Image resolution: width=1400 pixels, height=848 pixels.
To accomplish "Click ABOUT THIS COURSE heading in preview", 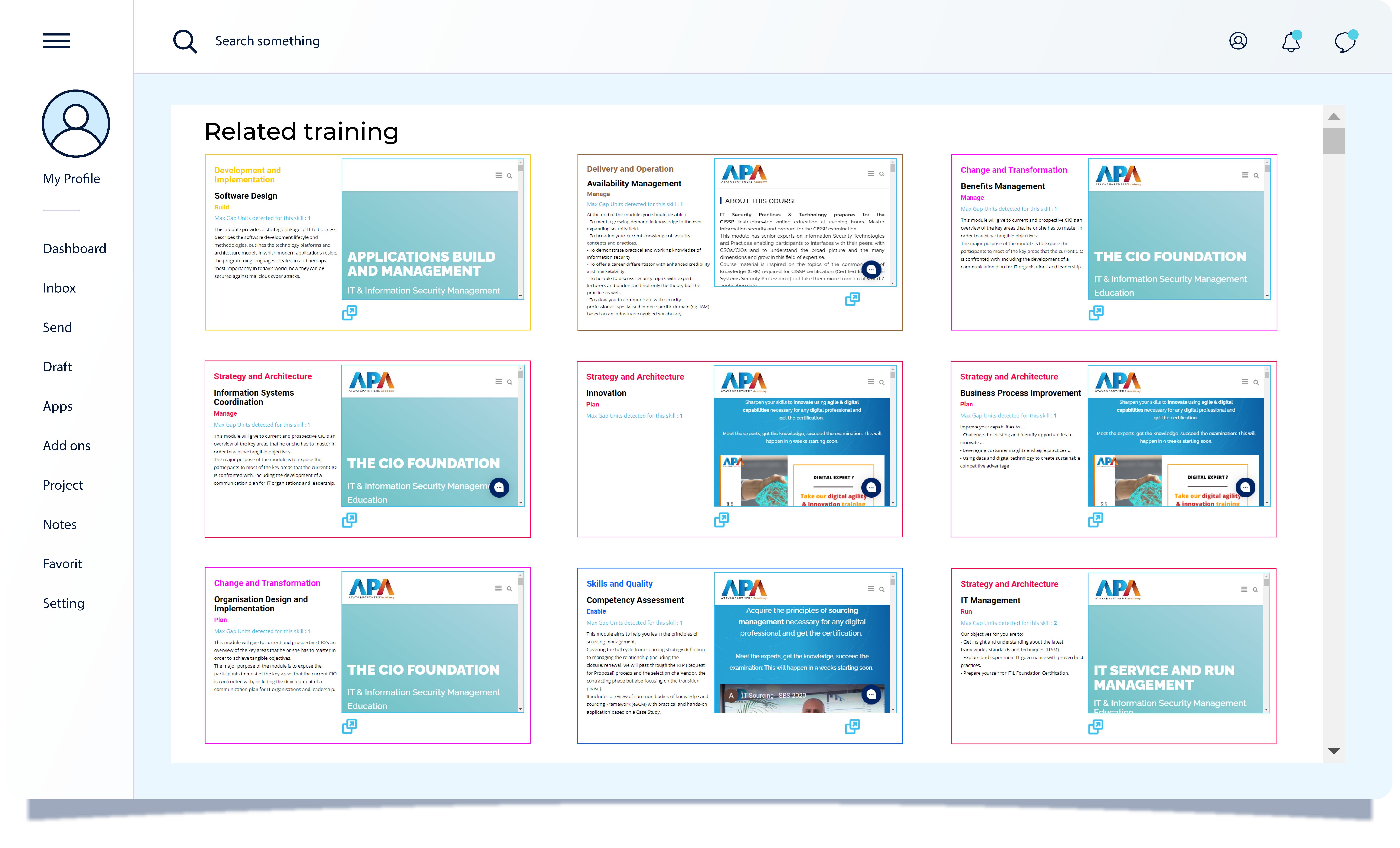I will click(x=761, y=201).
